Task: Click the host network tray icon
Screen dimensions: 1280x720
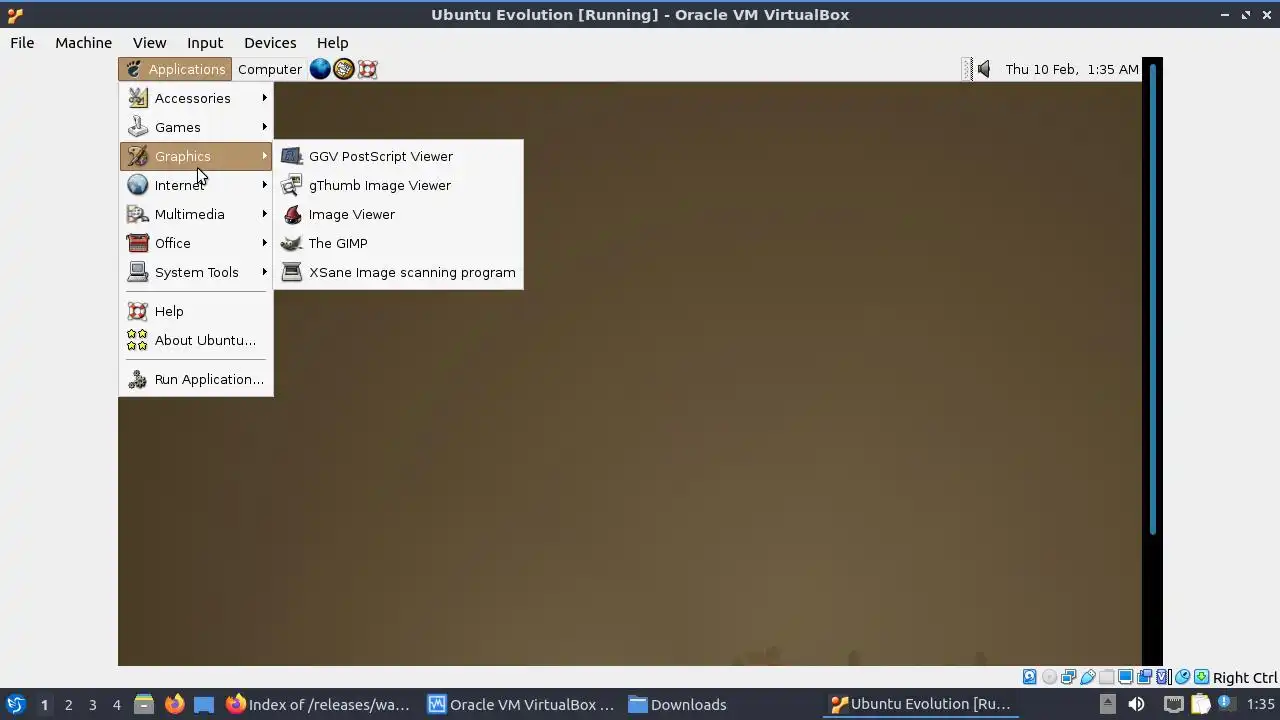Action: coord(1173,704)
